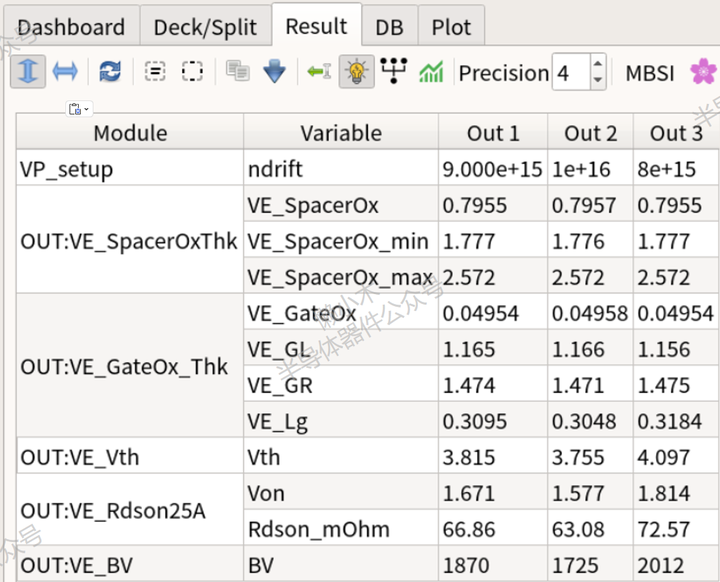Open the green chart plot icon

[x=431, y=72]
